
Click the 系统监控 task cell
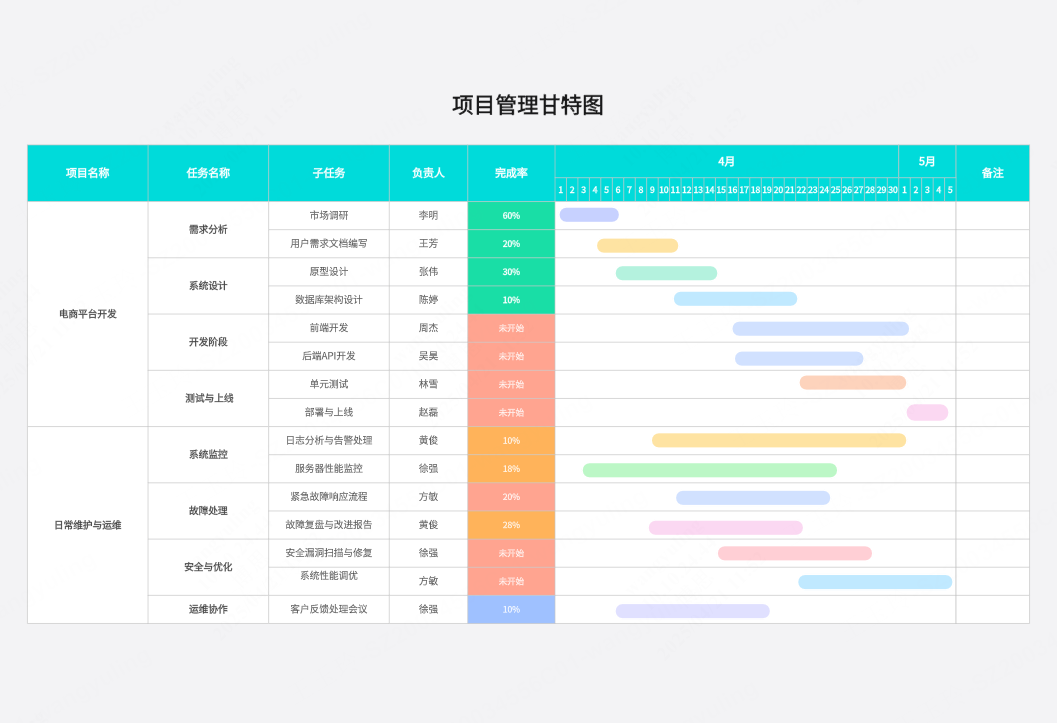click(x=208, y=455)
